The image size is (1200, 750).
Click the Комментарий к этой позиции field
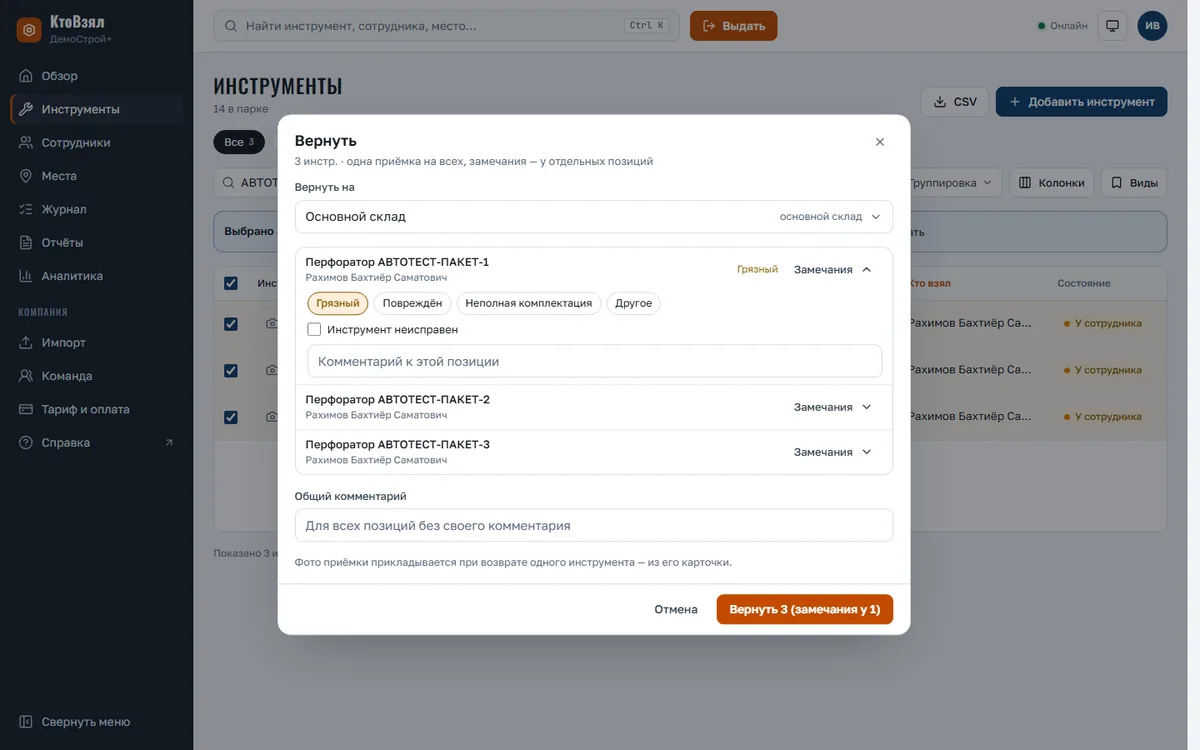pos(595,361)
